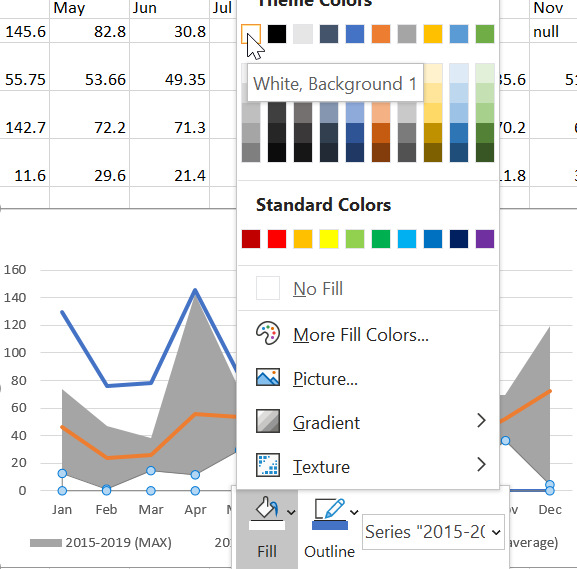Select the May column header cell
577x569 pixels.
(x=89, y=8)
